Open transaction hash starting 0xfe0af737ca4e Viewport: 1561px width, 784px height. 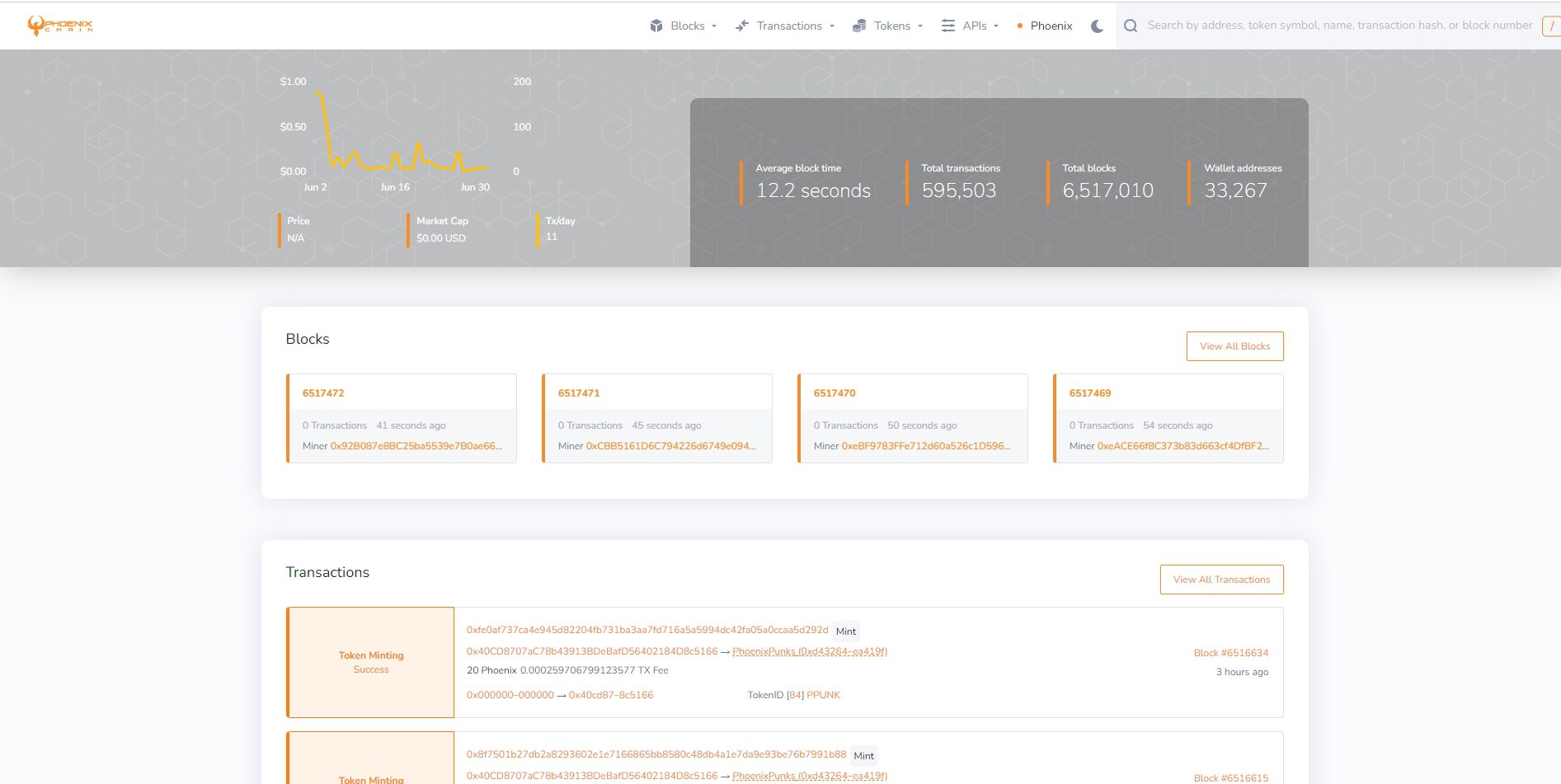(x=647, y=630)
